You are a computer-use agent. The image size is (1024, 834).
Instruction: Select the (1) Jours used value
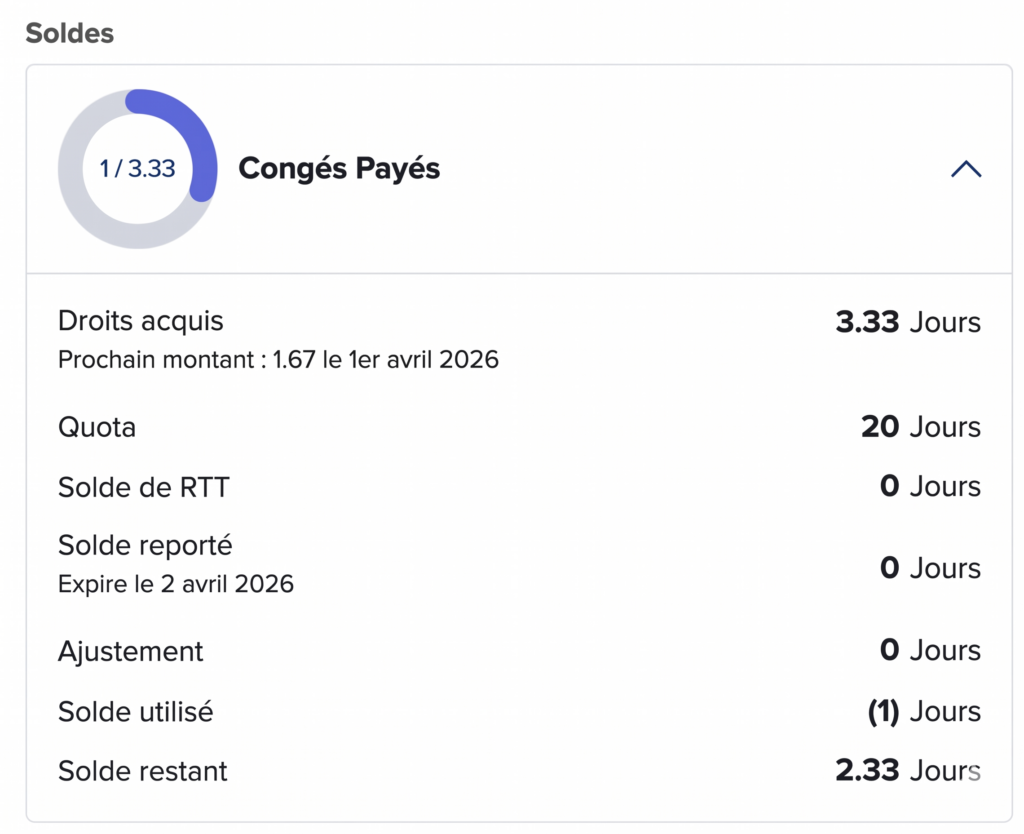pos(924,711)
